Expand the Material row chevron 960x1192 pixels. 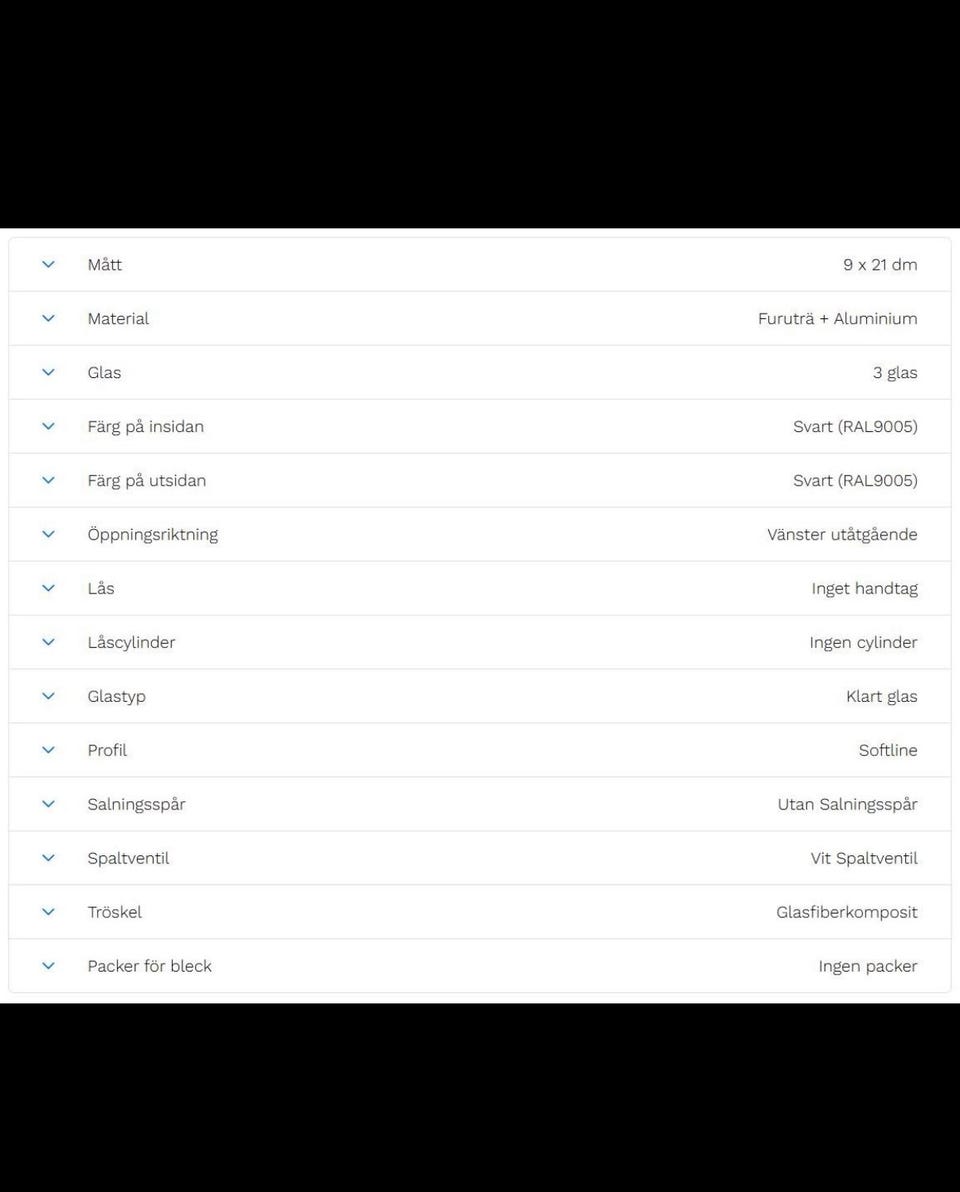point(48,319)
